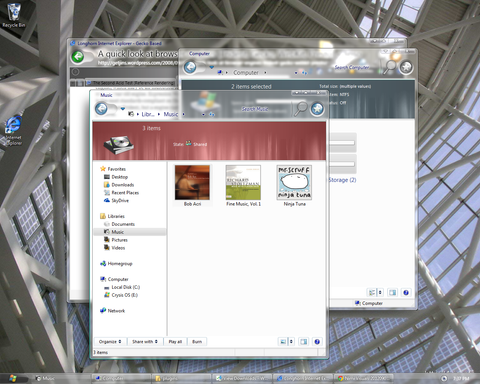Open Help in the Music window
This screenshot has height=384, width=480.
coord(317,342)
